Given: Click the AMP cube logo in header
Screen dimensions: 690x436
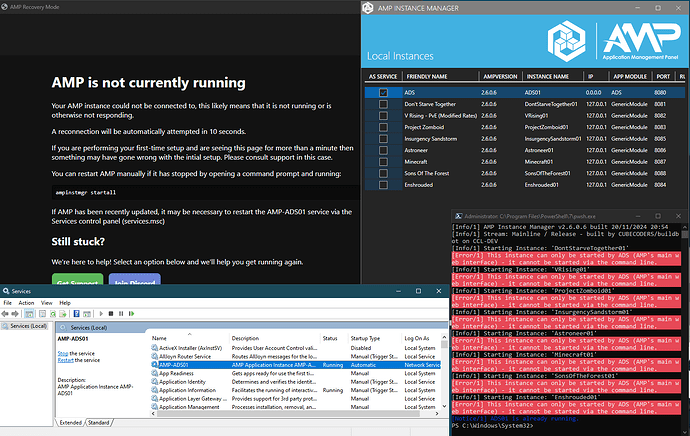Looking at the screenshot, I should tap(566, 41).
